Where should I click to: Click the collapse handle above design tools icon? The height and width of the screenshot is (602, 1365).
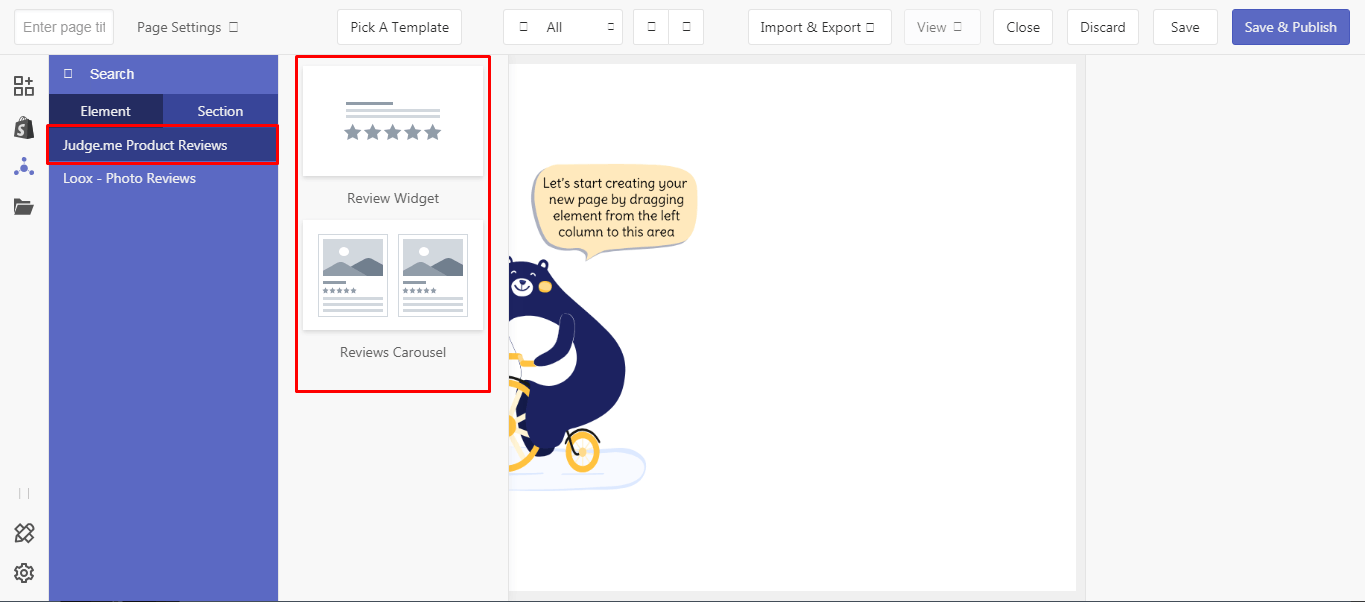click(24, 493)
